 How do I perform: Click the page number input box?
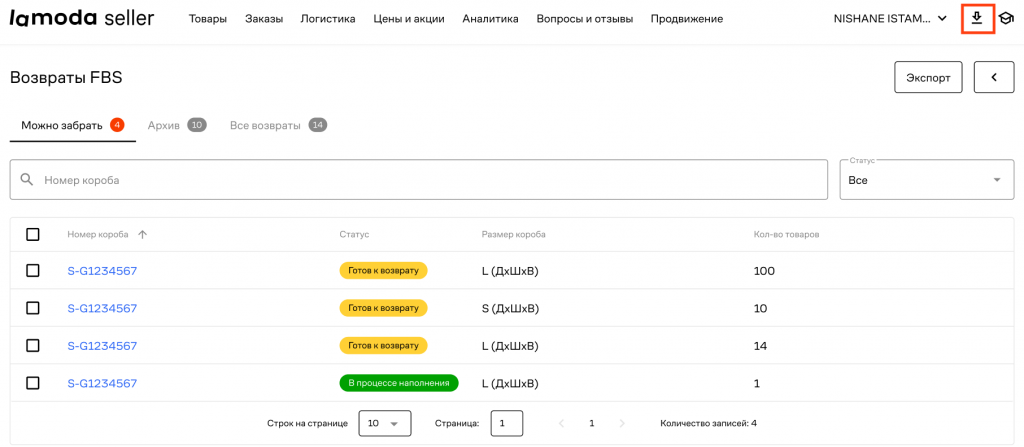pyautogui.click(x=506, y=423)
